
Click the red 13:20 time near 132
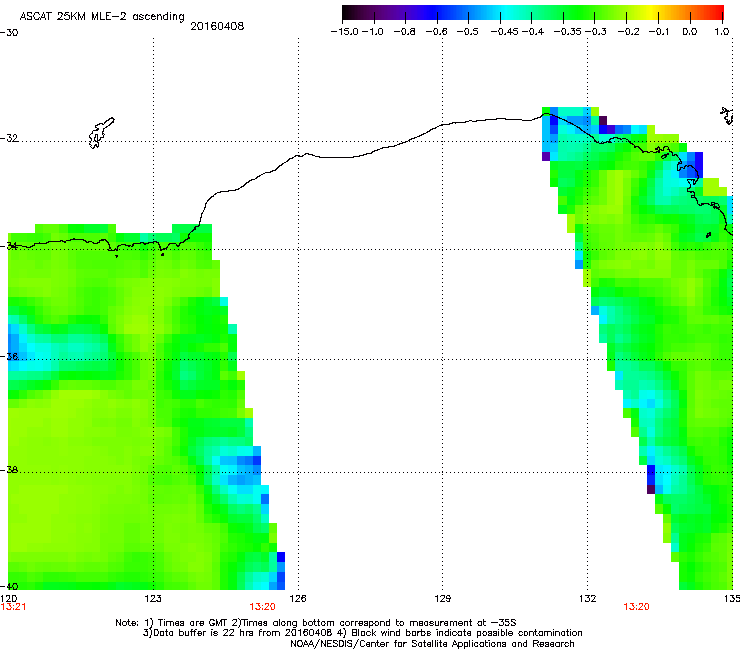click(x=636, y=607)
